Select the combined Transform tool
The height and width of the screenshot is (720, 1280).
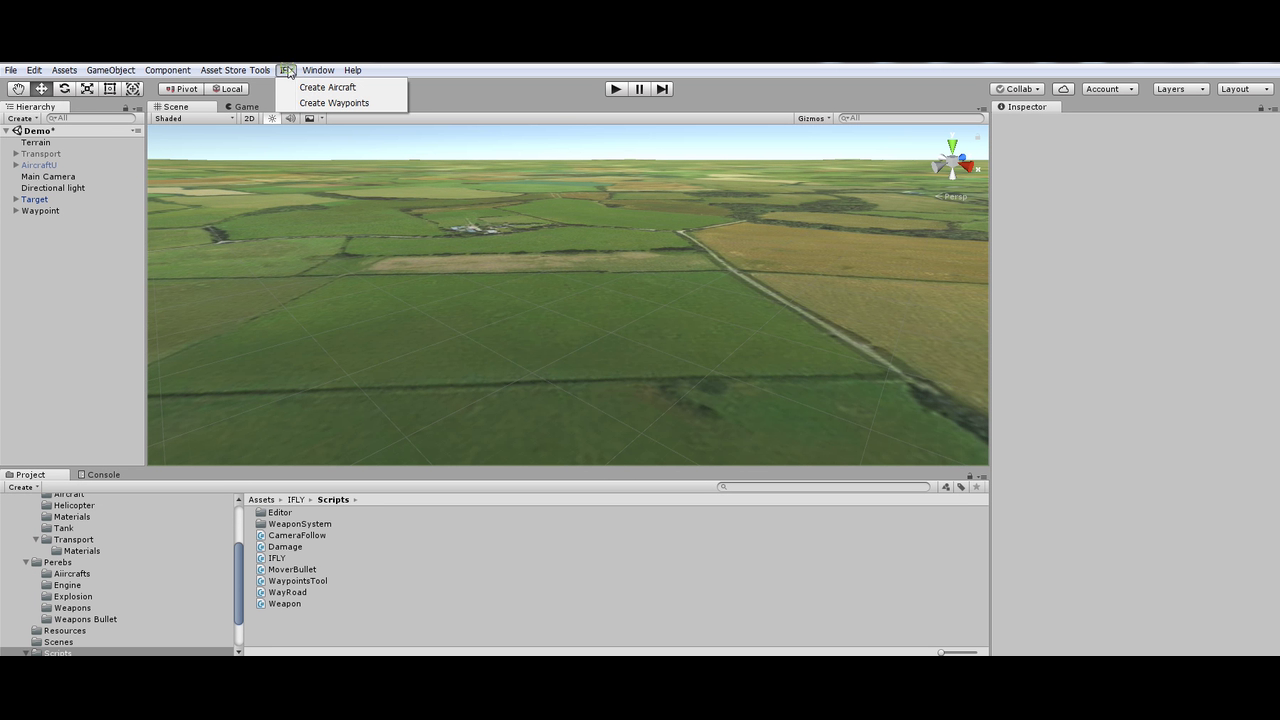[133, 89]
